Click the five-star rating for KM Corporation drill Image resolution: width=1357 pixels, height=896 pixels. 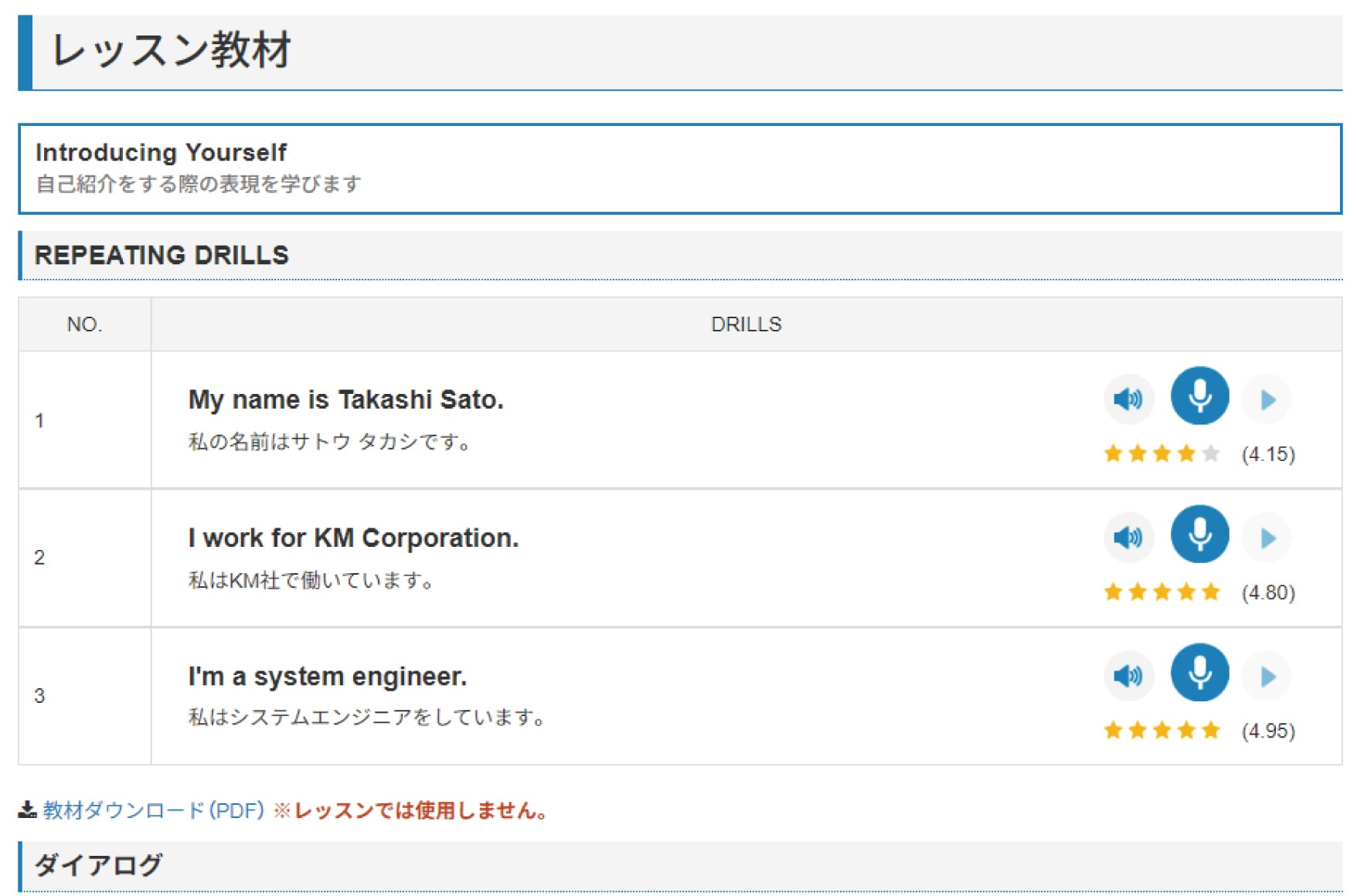tap(1161, 592)
